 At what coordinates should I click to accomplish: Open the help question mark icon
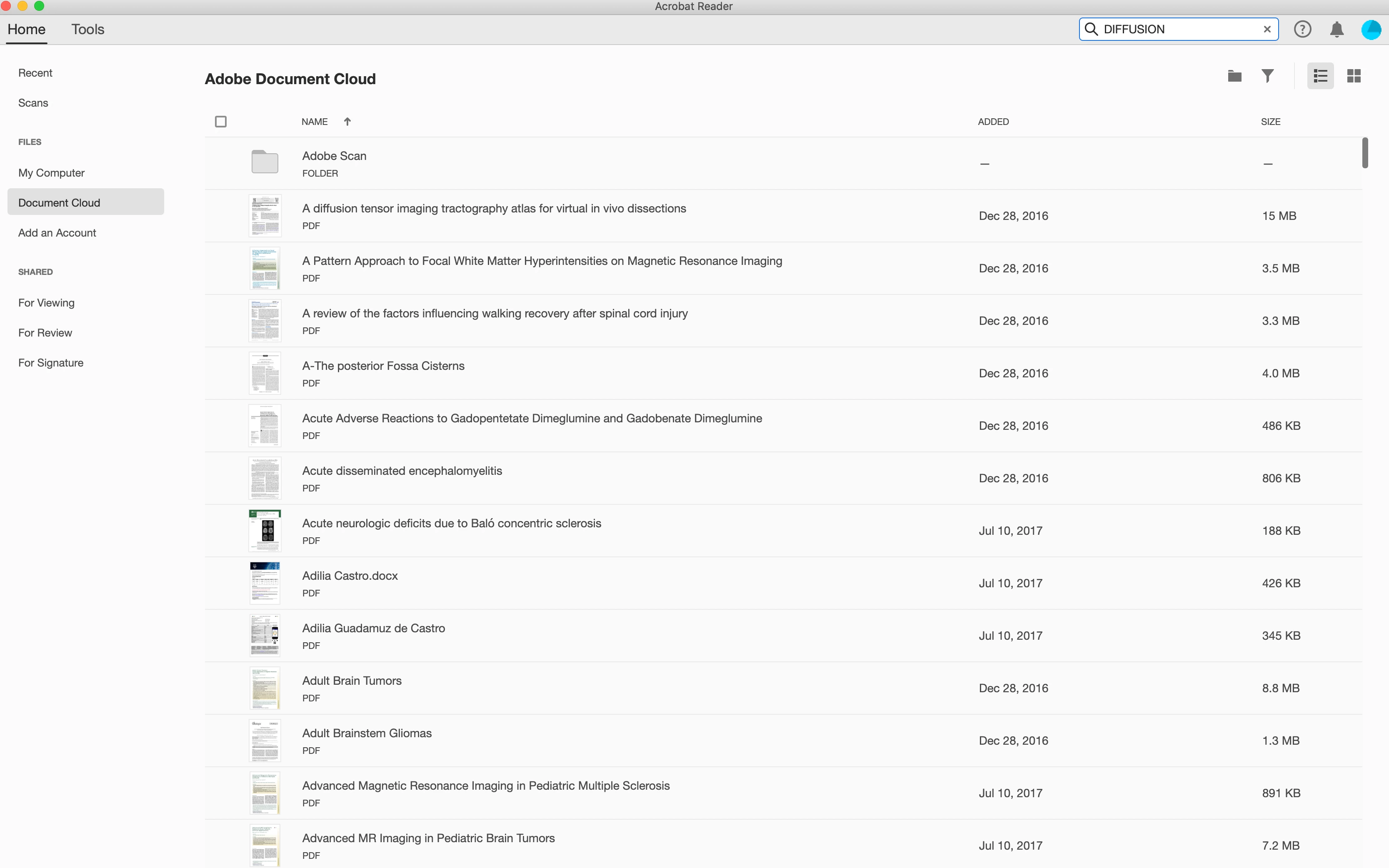(1302, 29)
